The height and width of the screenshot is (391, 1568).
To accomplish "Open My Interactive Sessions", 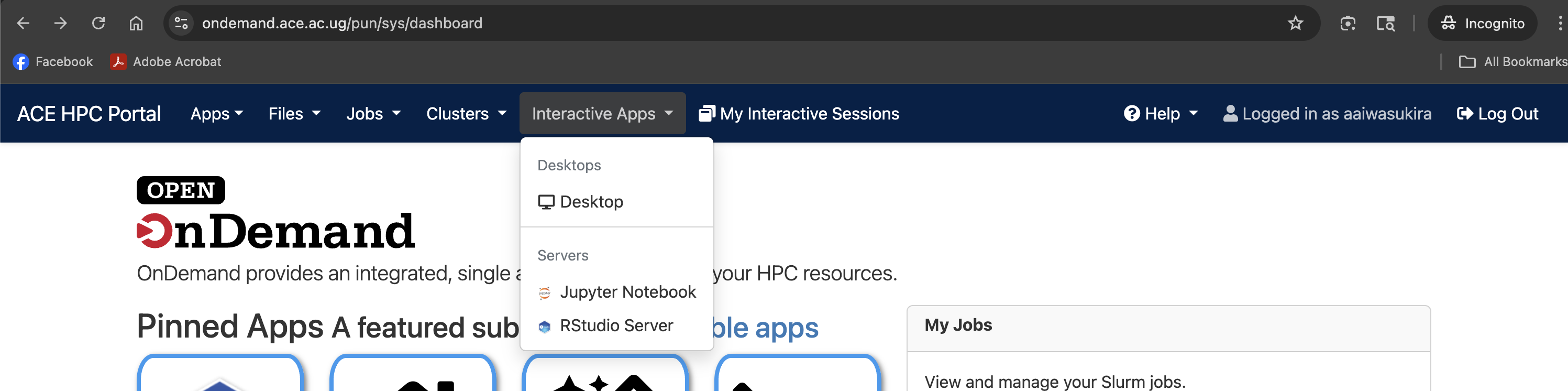I will [x=799, y=114].
